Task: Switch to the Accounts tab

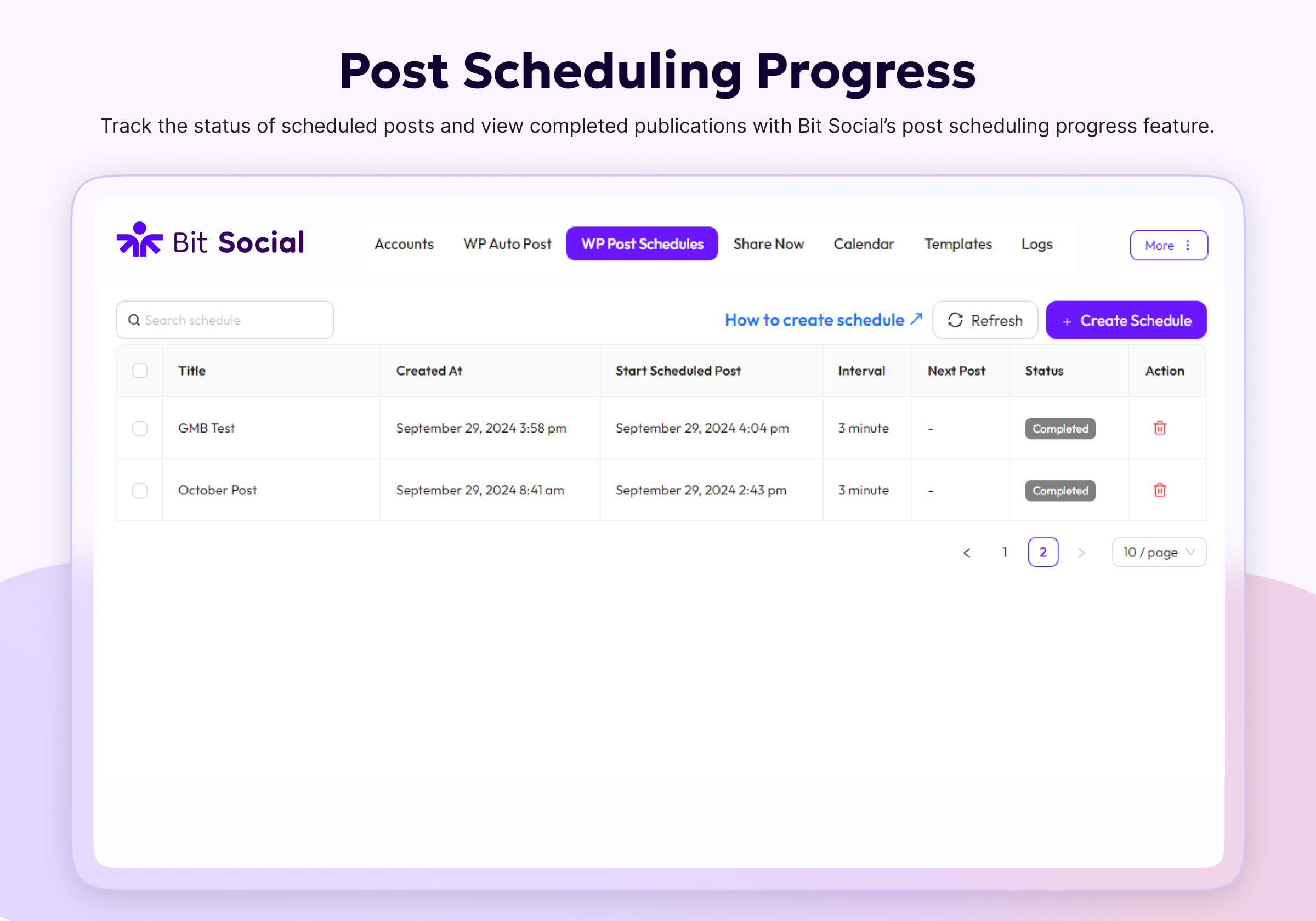Action: click(403, 243)
